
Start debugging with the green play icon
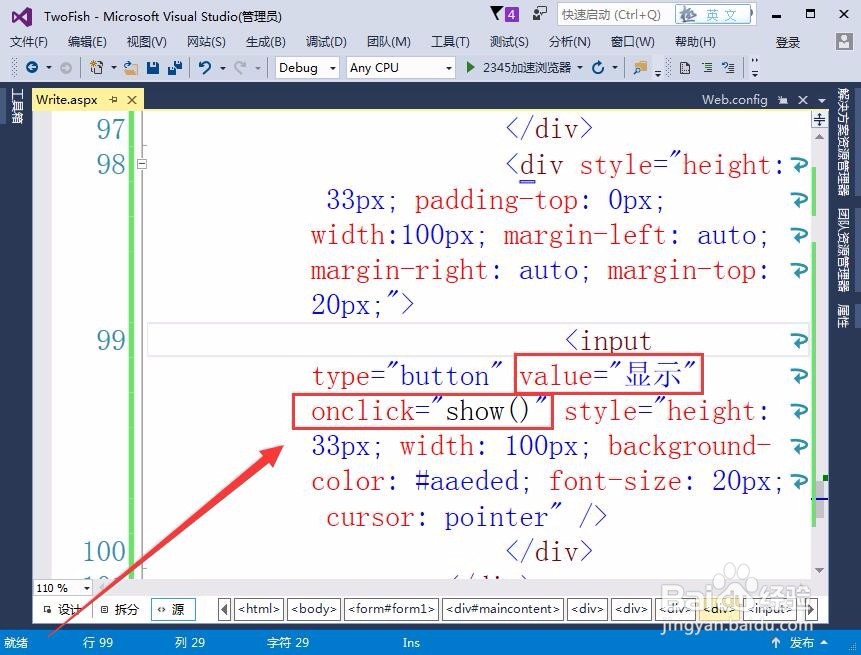tap(470, 68)
